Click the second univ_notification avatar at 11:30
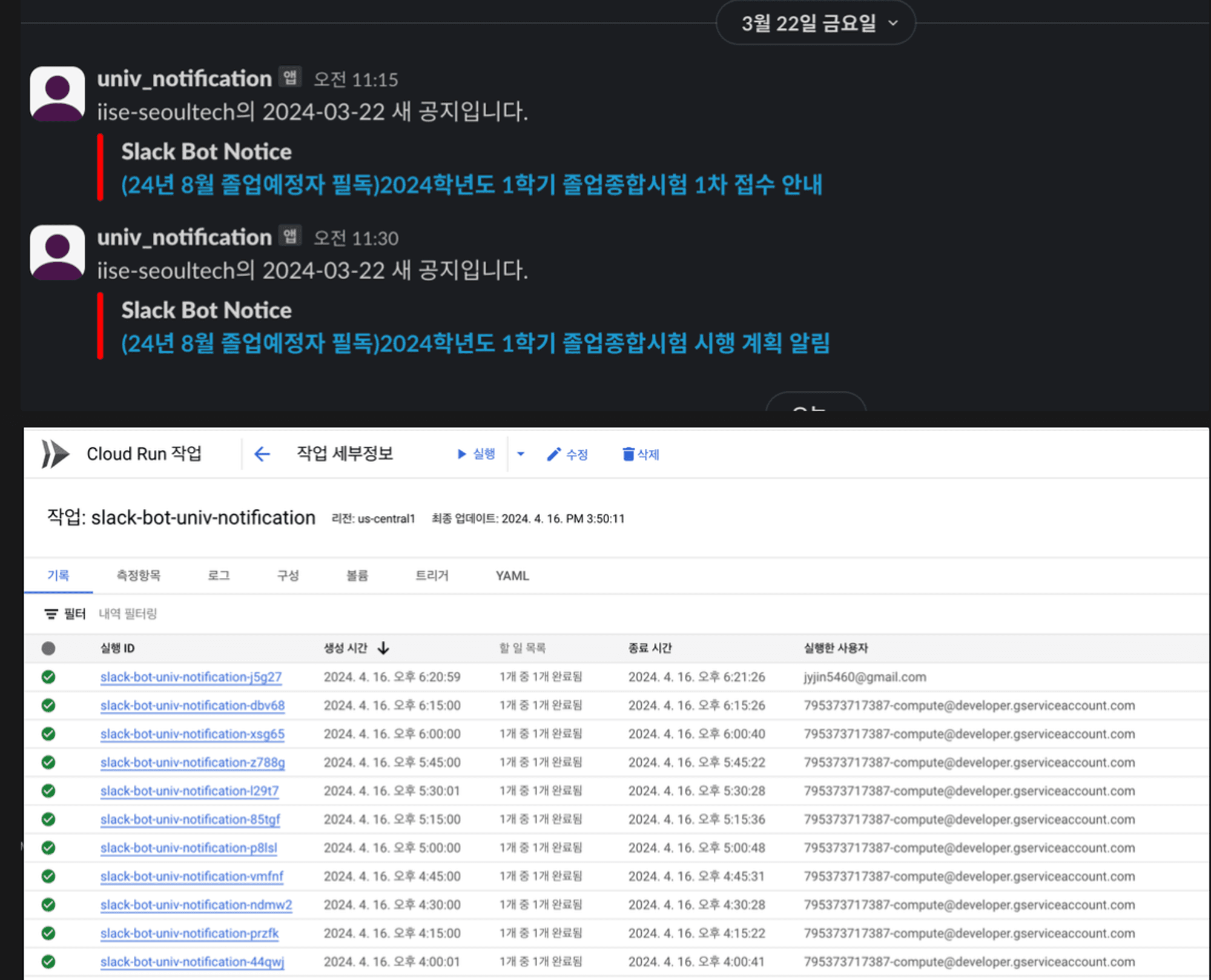 pos(58,253)
